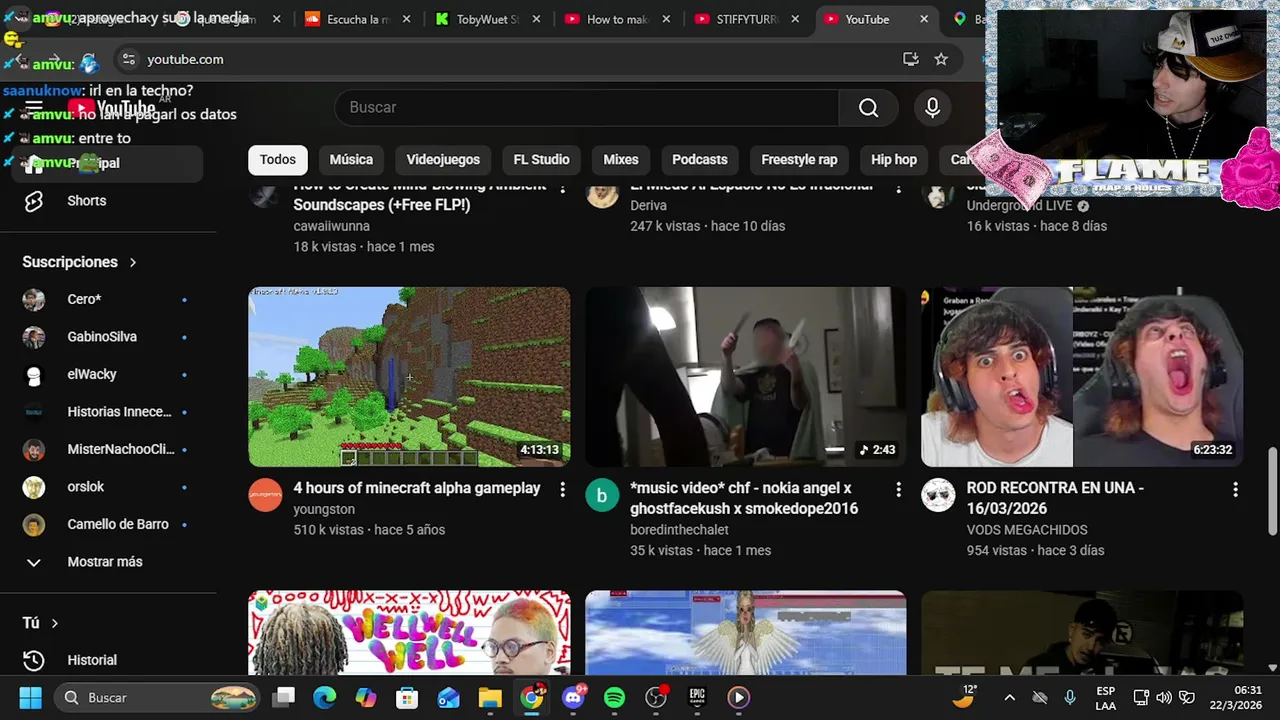Image resolution: width=1280 pixels, height=720 pixels.
Task: Open Epic Games launcher from taskbar
Action: tap(697, 697)
